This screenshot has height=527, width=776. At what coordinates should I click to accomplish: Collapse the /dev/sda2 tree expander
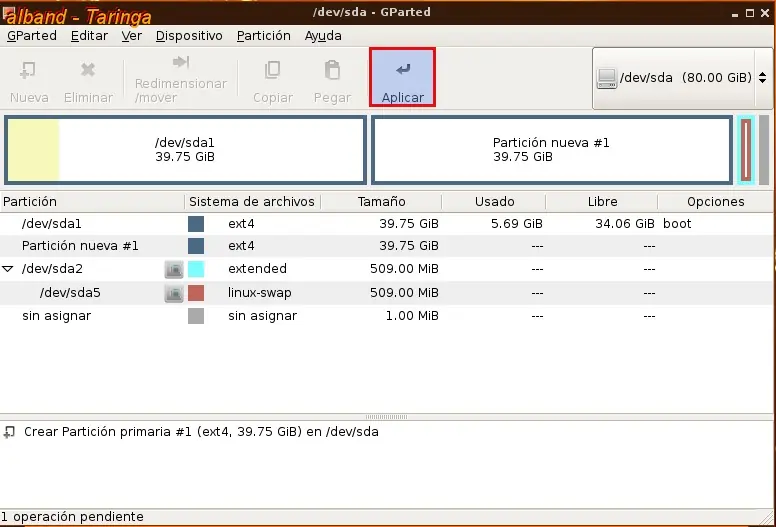point(8,269)
